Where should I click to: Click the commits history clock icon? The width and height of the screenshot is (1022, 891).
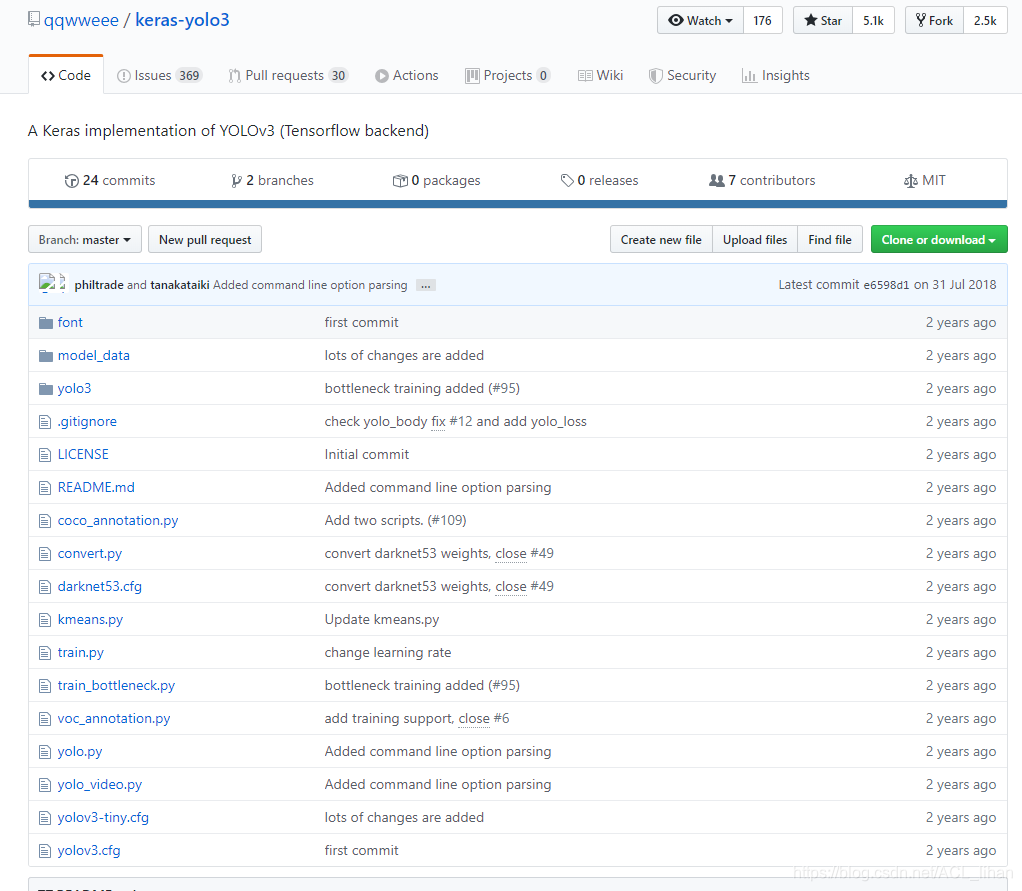[x=72, y=181]
